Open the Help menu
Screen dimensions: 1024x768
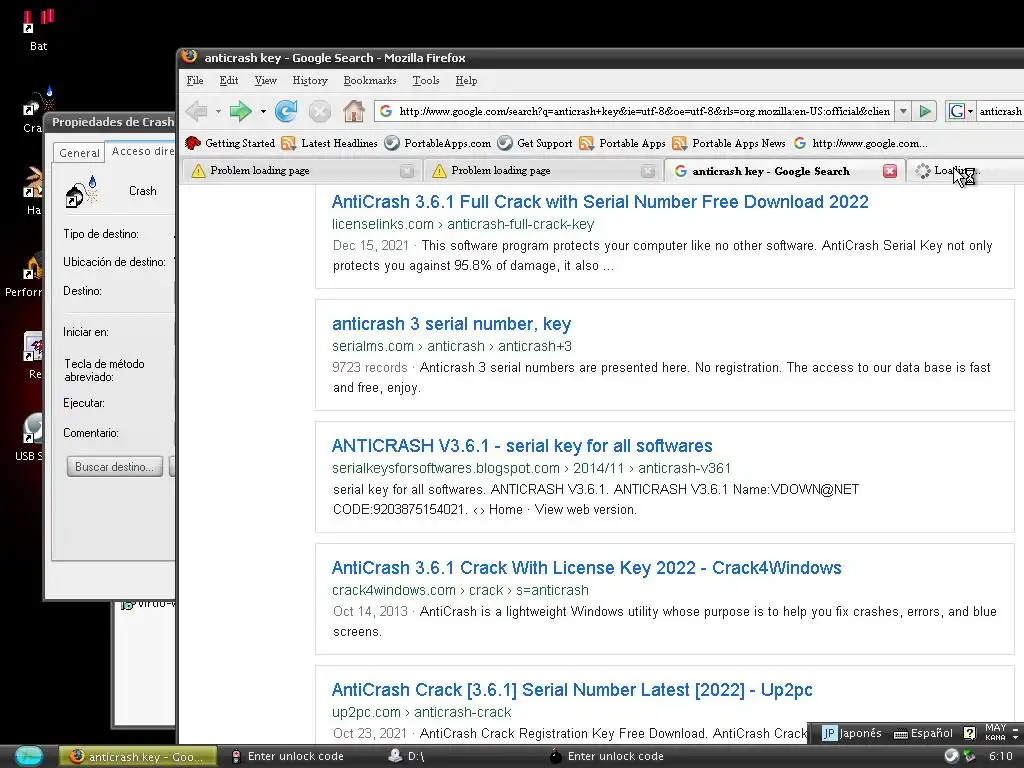point(466,80)
